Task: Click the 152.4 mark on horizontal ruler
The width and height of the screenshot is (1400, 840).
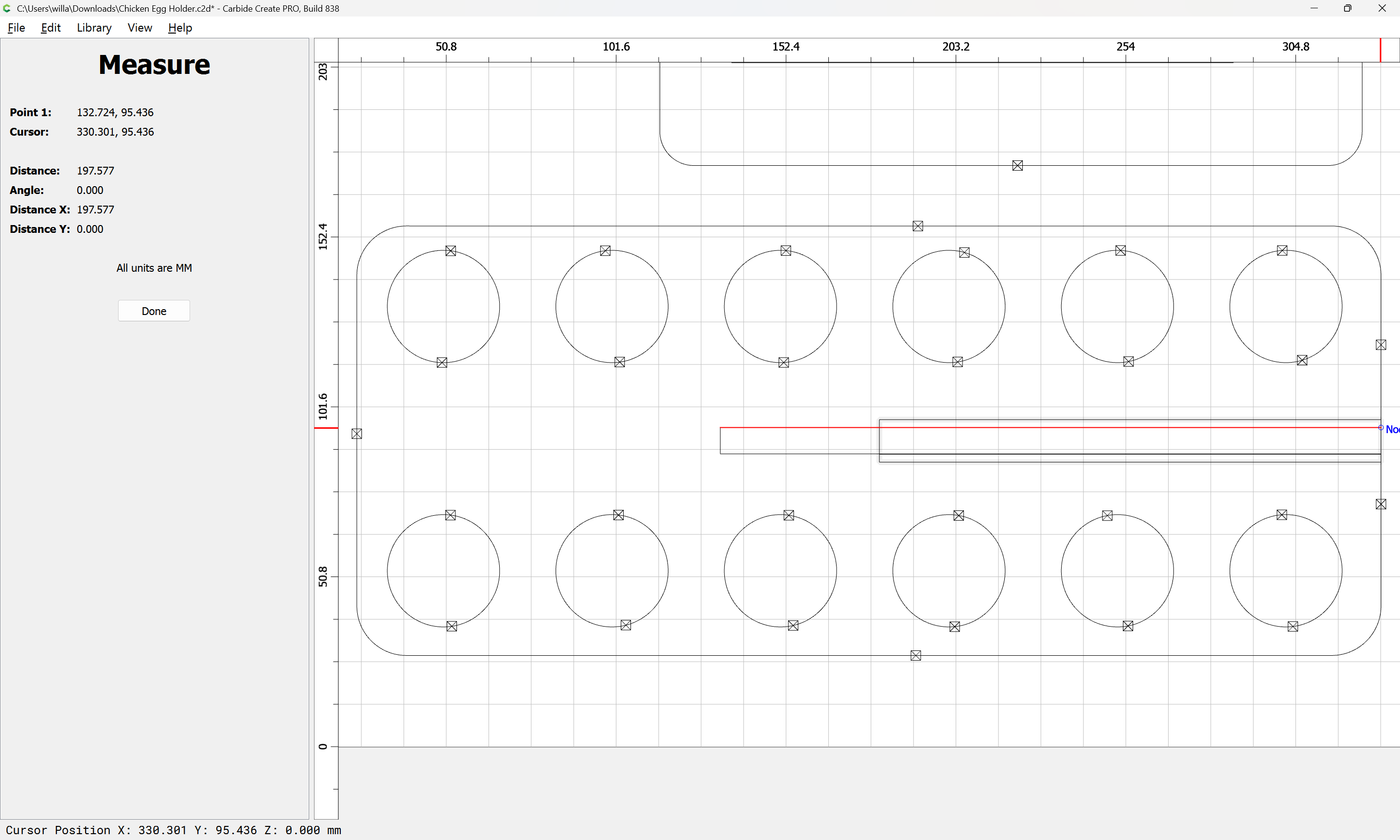Action: tap(786, 46)
